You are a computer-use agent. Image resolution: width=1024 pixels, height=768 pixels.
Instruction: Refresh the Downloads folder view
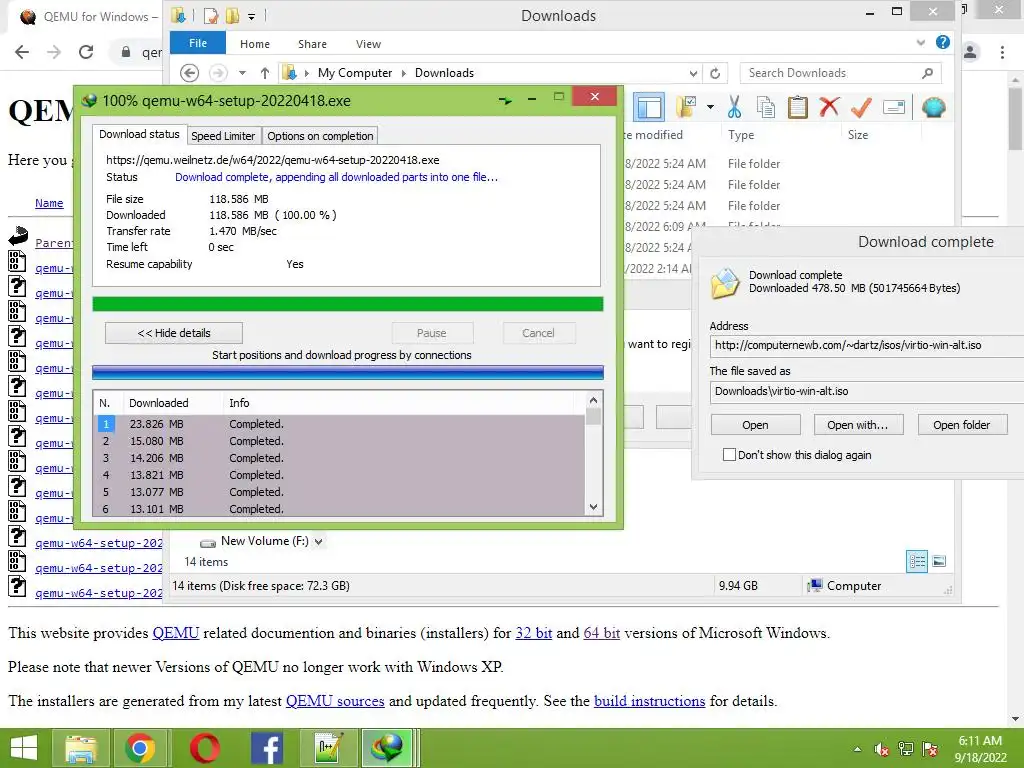pos(715,73)
